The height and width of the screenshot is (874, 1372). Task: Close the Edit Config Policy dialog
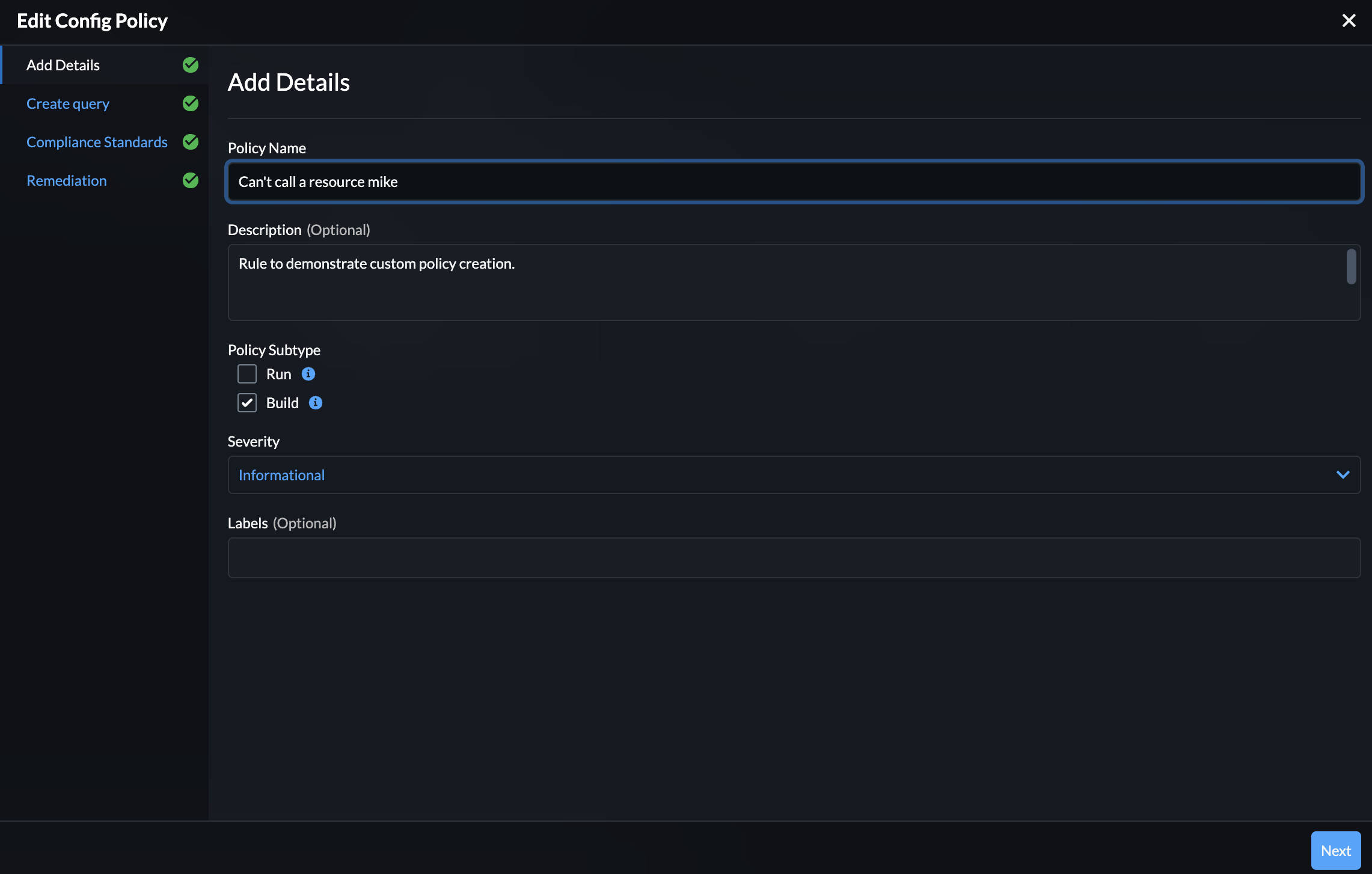(x=1349, y=21)
